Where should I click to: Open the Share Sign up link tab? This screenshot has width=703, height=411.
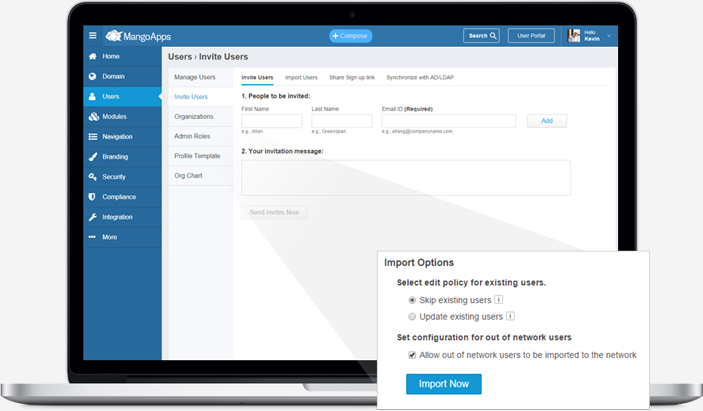coord(352,78)
